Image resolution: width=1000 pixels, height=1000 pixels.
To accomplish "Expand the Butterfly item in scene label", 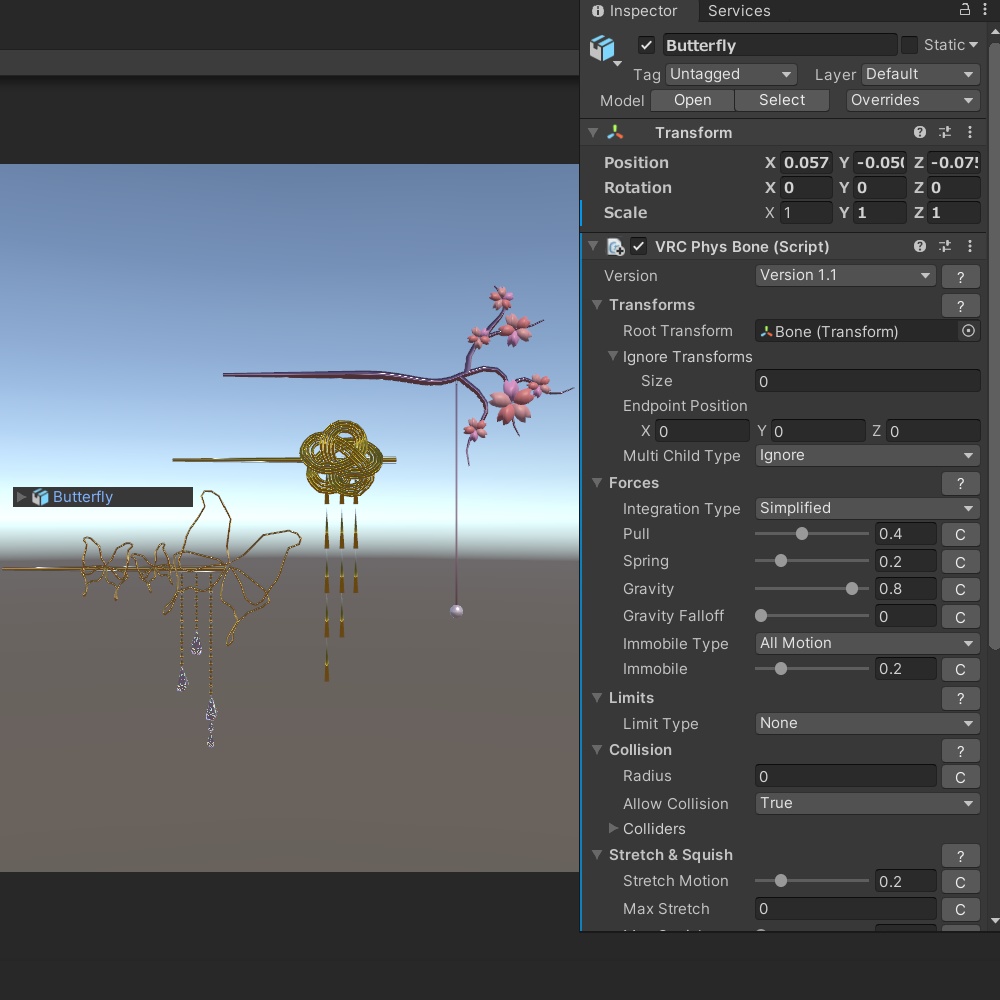I will [21, 497].
